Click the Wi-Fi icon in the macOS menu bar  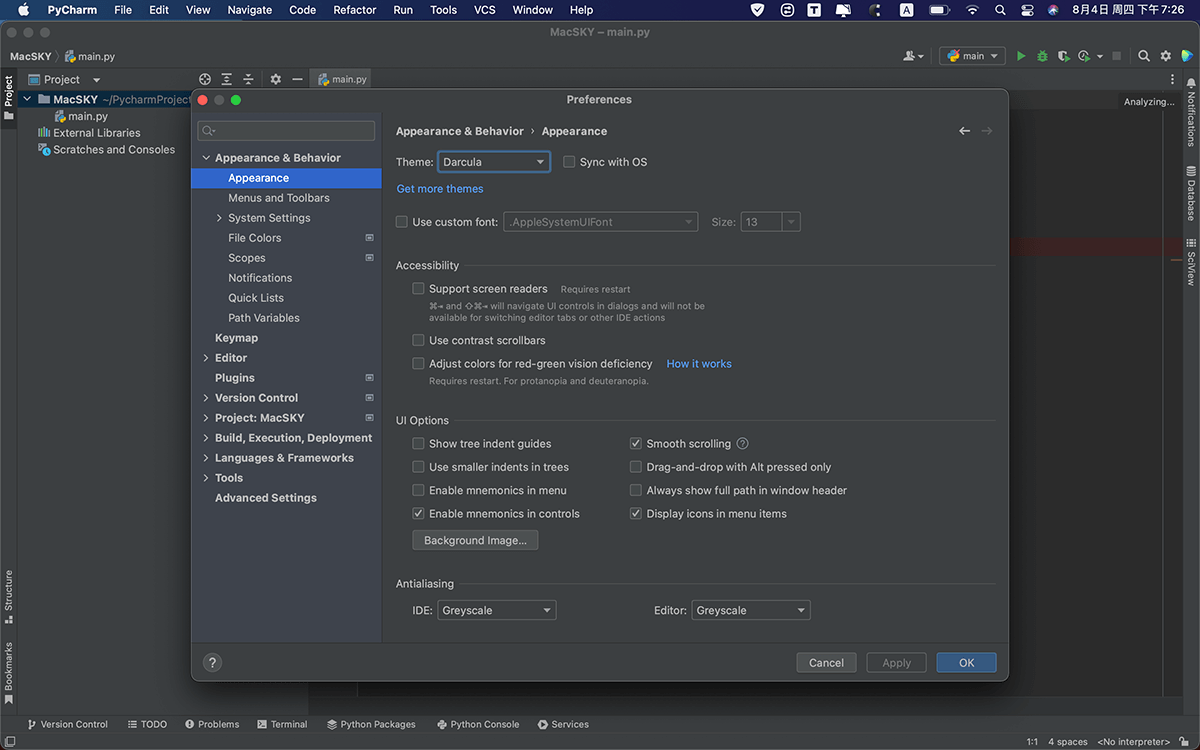tap(972, 10)
